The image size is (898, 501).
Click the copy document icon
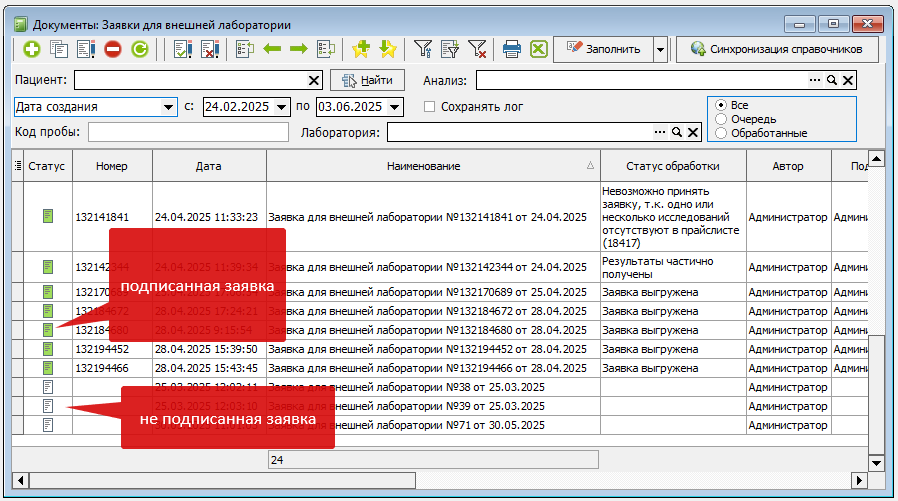(x=59, y=48)
